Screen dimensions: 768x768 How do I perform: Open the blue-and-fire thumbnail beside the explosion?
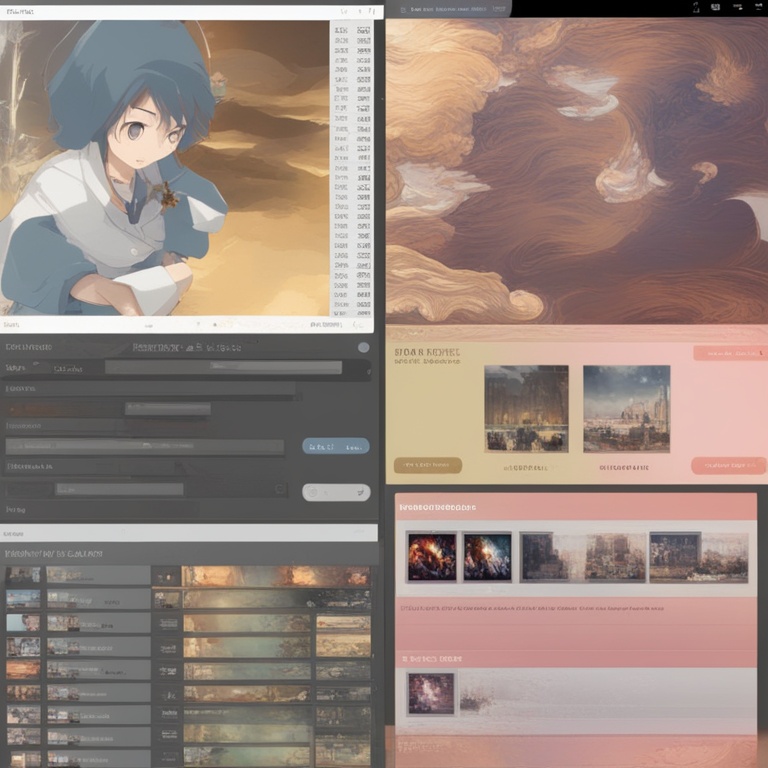pyautogui.click(x=487, y=557)
